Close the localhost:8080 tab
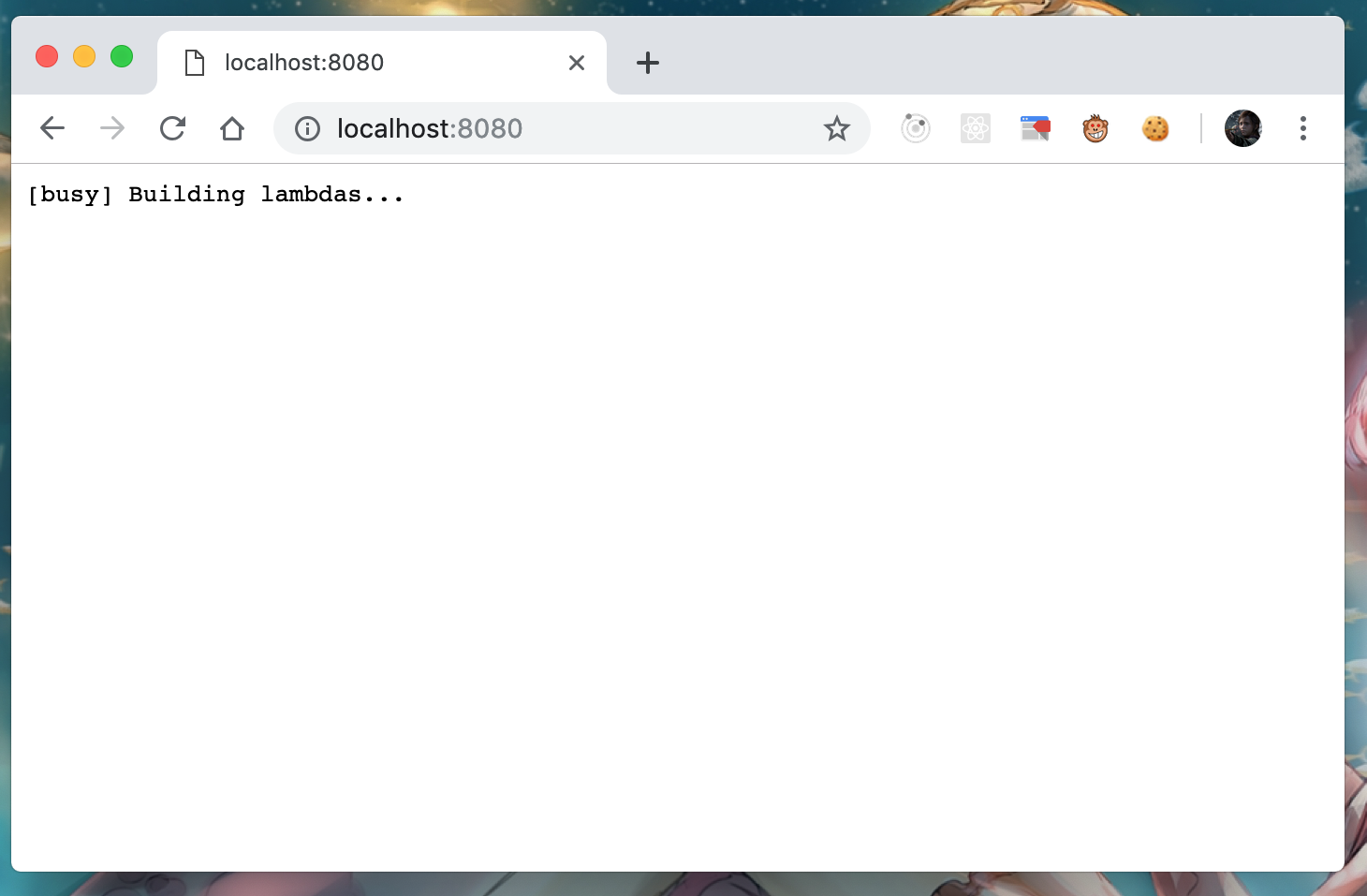Screen dimensions: 1367x896 tap(577, 62)
